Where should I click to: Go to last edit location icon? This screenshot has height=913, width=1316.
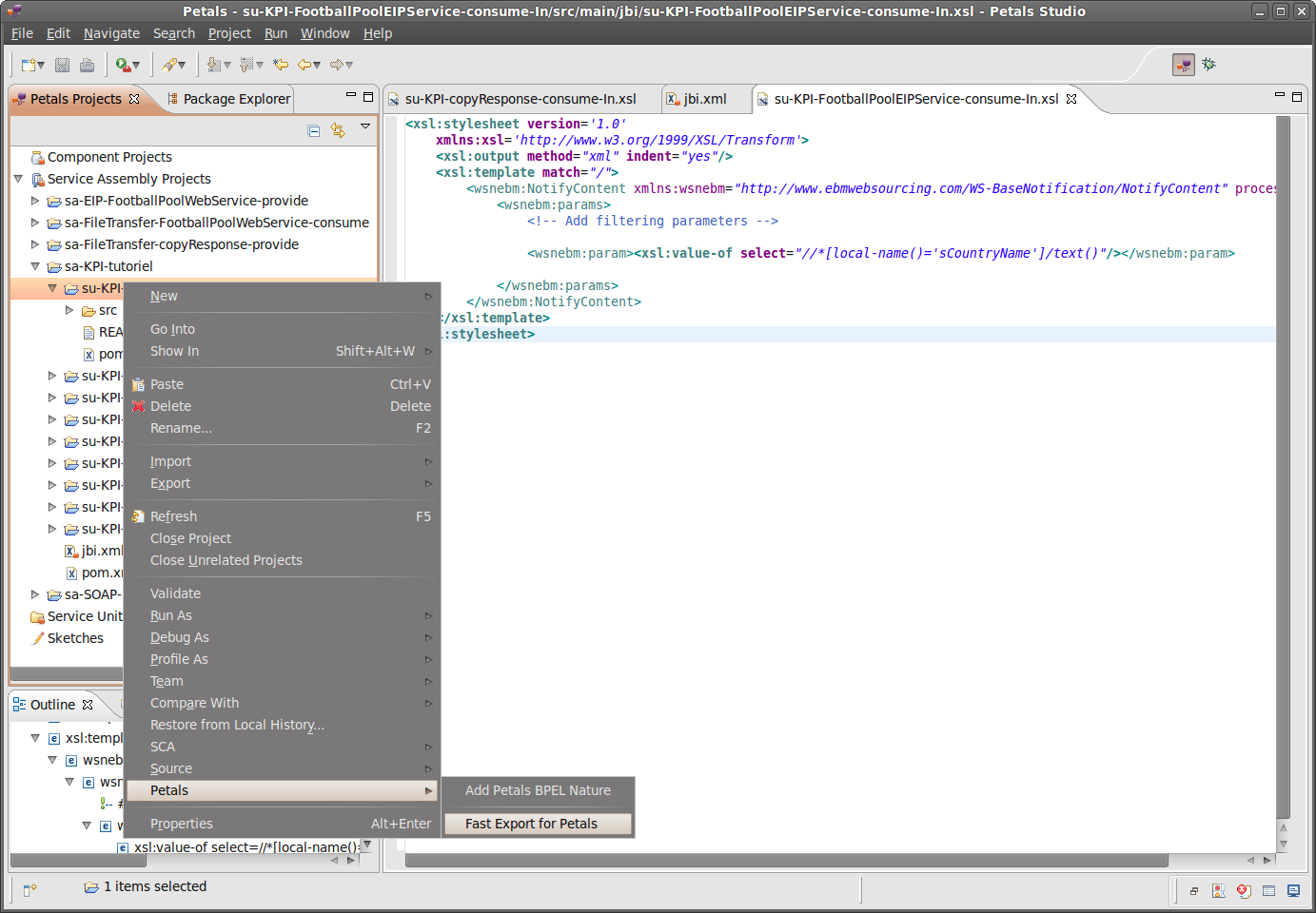click(281, 65)
